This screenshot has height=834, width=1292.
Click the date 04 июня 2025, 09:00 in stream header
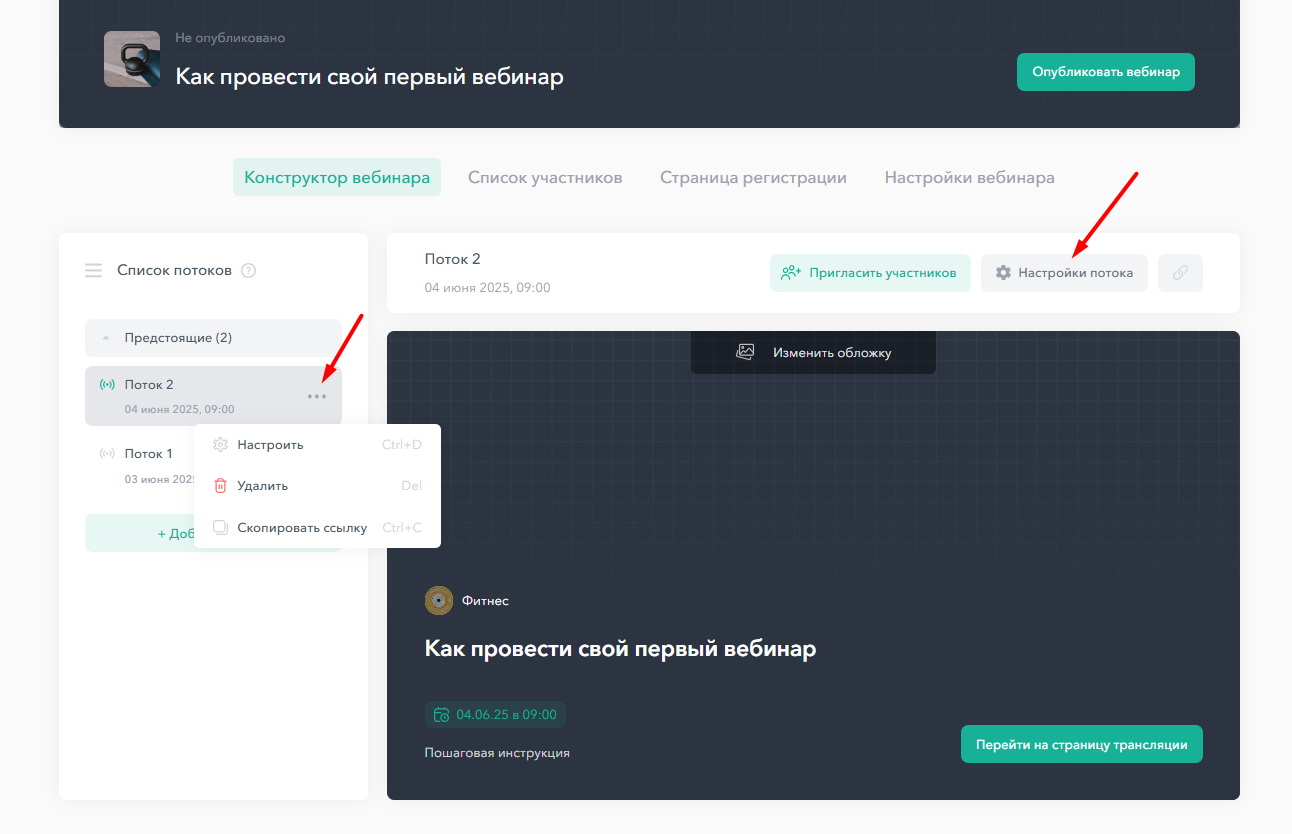click(x=488, y=288)
